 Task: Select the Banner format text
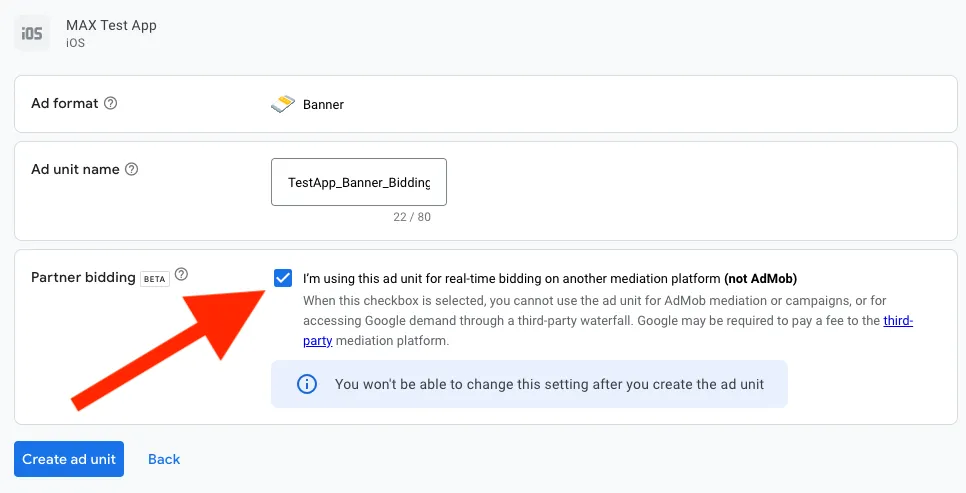[x=323, y=104]
